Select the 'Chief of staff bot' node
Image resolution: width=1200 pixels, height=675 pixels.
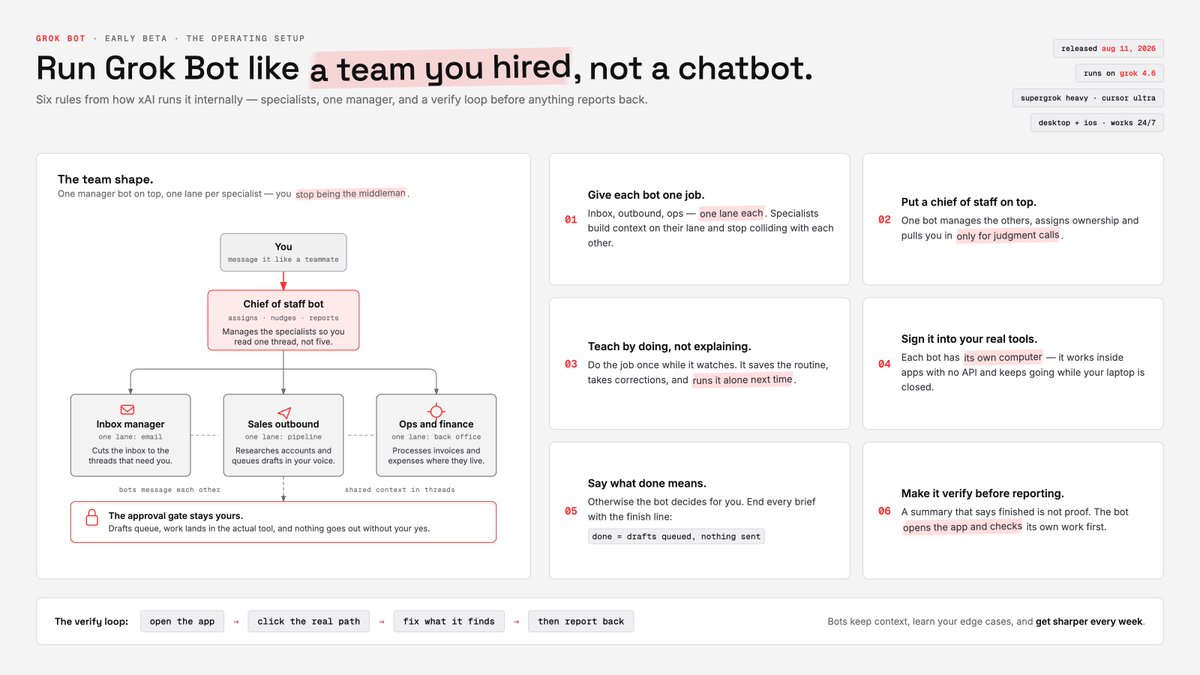284,320
